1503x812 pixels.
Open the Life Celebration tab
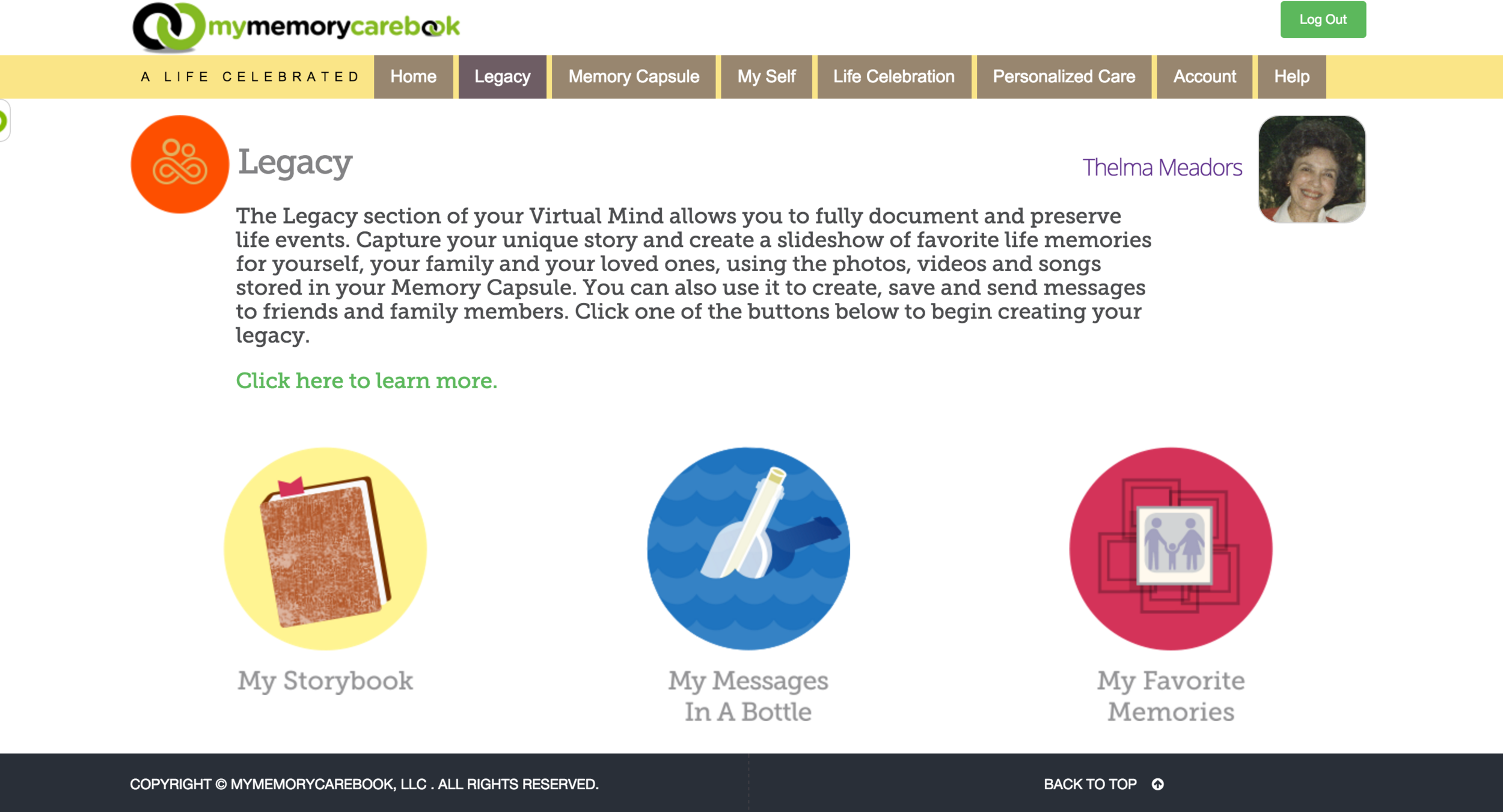pos(894,77)
